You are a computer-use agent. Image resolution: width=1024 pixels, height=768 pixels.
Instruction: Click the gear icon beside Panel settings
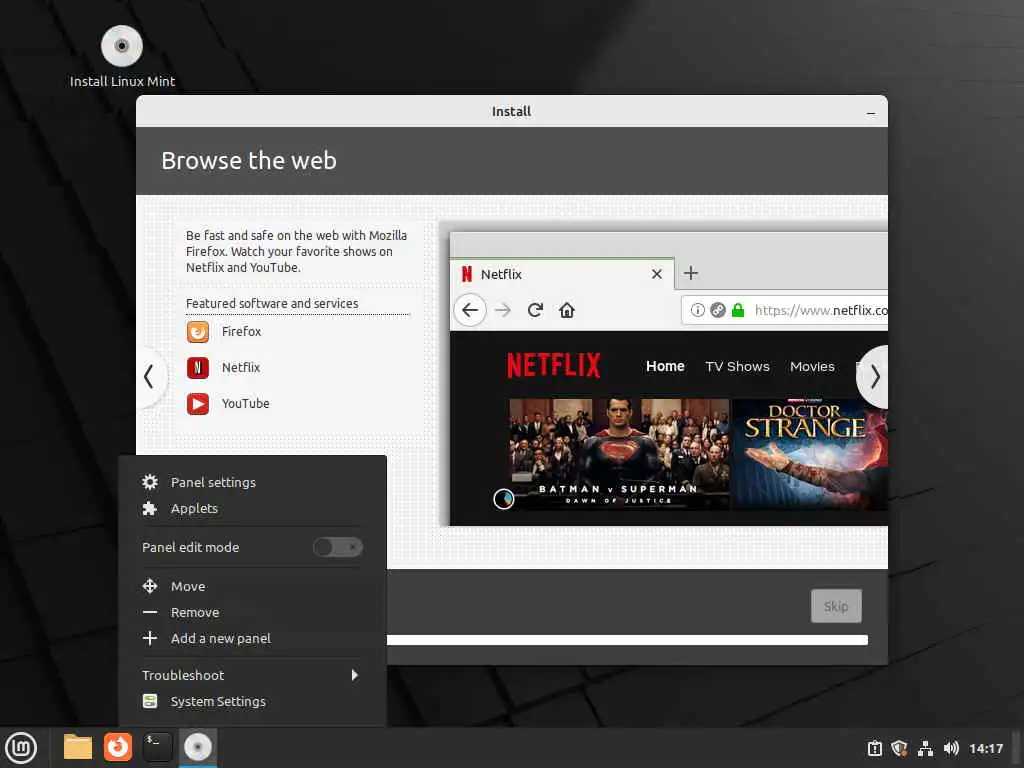tap(150, 482)
